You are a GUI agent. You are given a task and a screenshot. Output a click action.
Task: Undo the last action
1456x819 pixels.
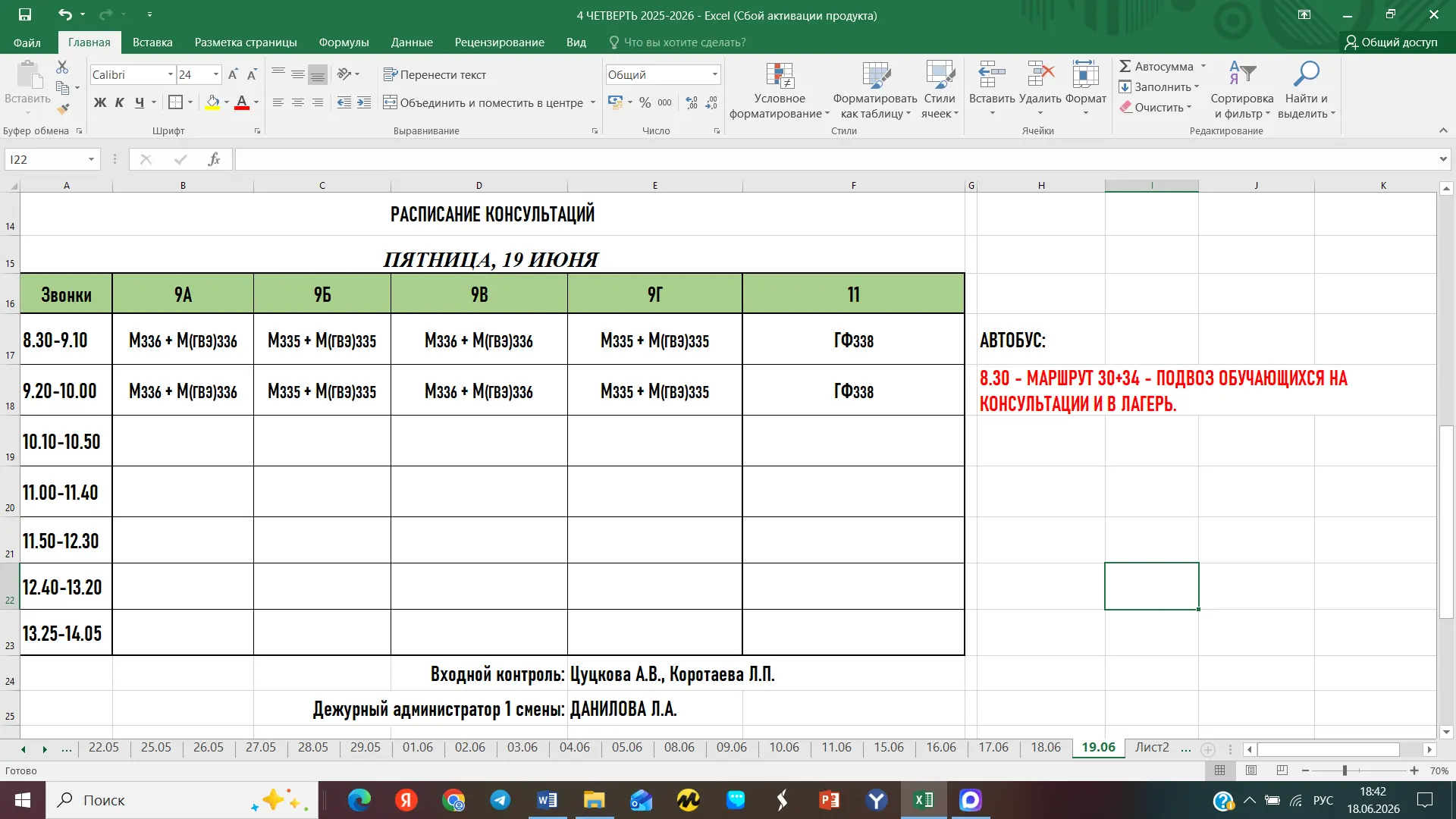[65, 14]
